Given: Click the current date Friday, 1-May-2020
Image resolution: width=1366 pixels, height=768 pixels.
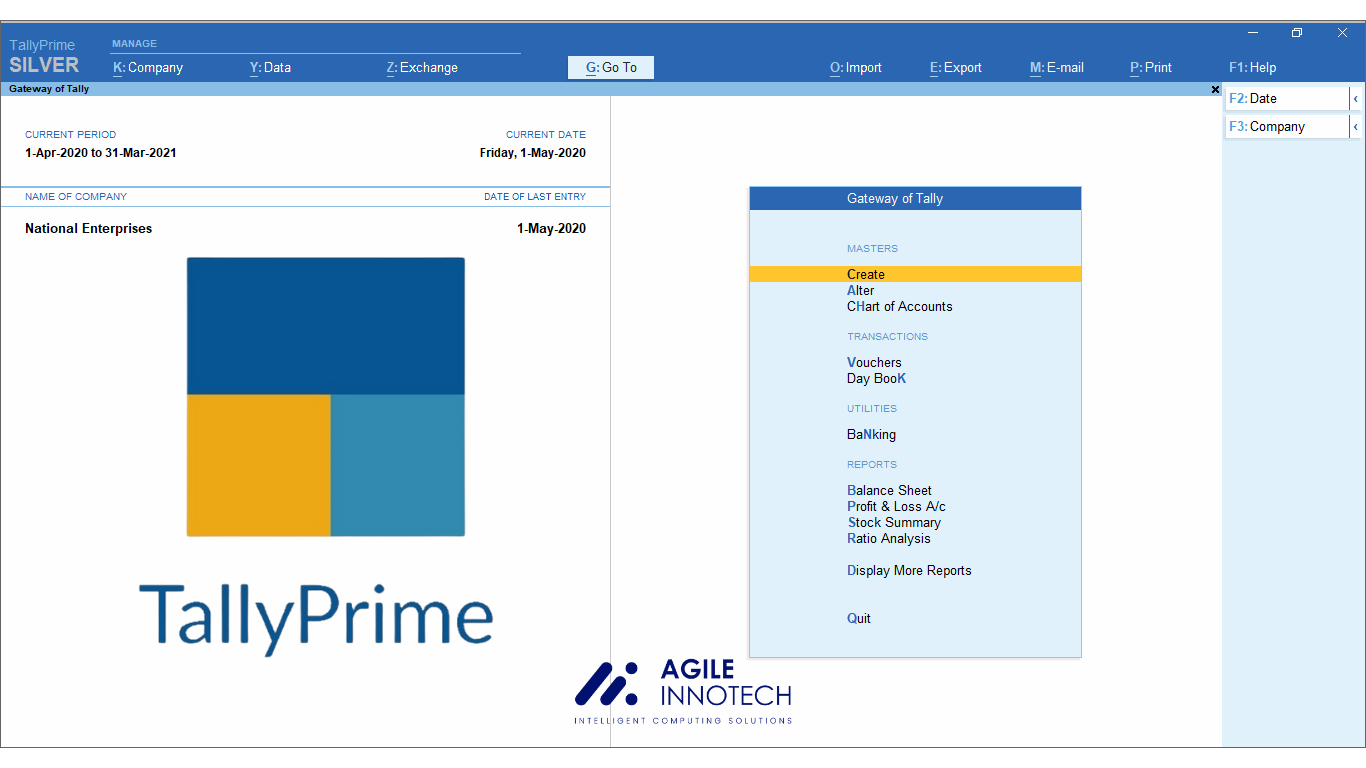Looking at the screenshot, I should pyautogui.click(x=533, y=153).
